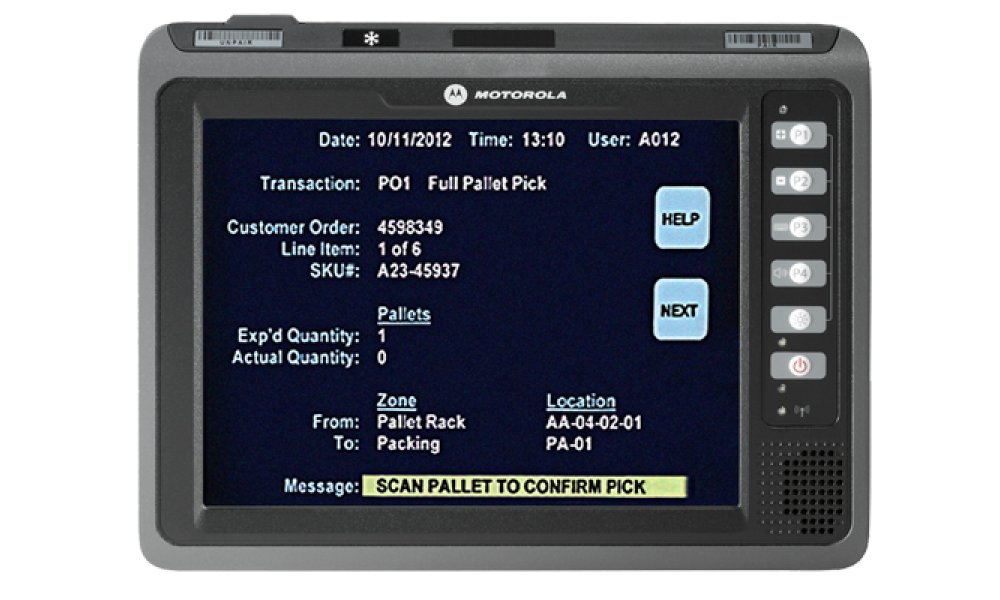Click the SKU value A23-45937

[419, 271]
